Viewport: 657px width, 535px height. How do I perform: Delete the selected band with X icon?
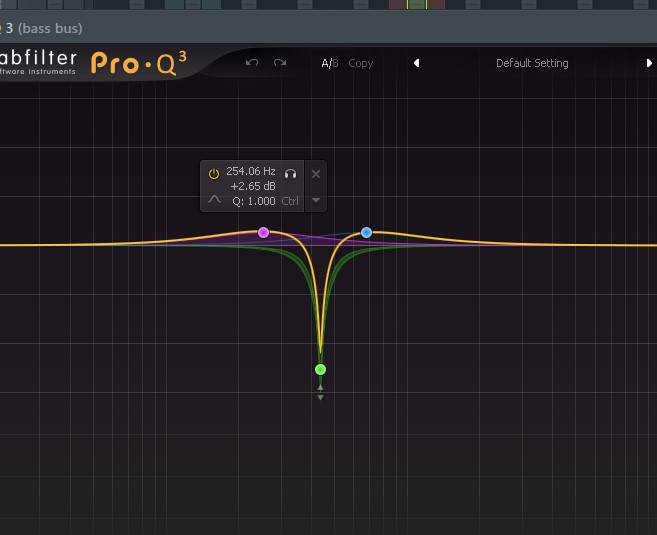pos(316,173)
